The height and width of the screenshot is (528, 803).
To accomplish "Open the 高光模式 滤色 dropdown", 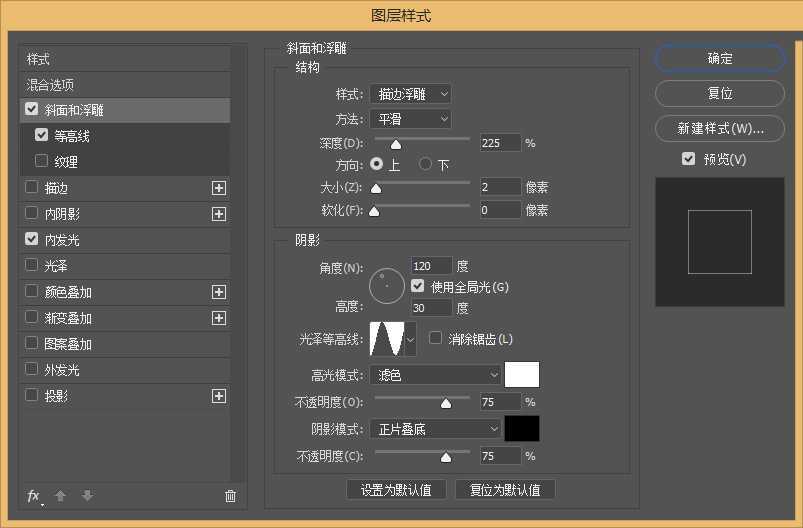I will pos(435,375).
